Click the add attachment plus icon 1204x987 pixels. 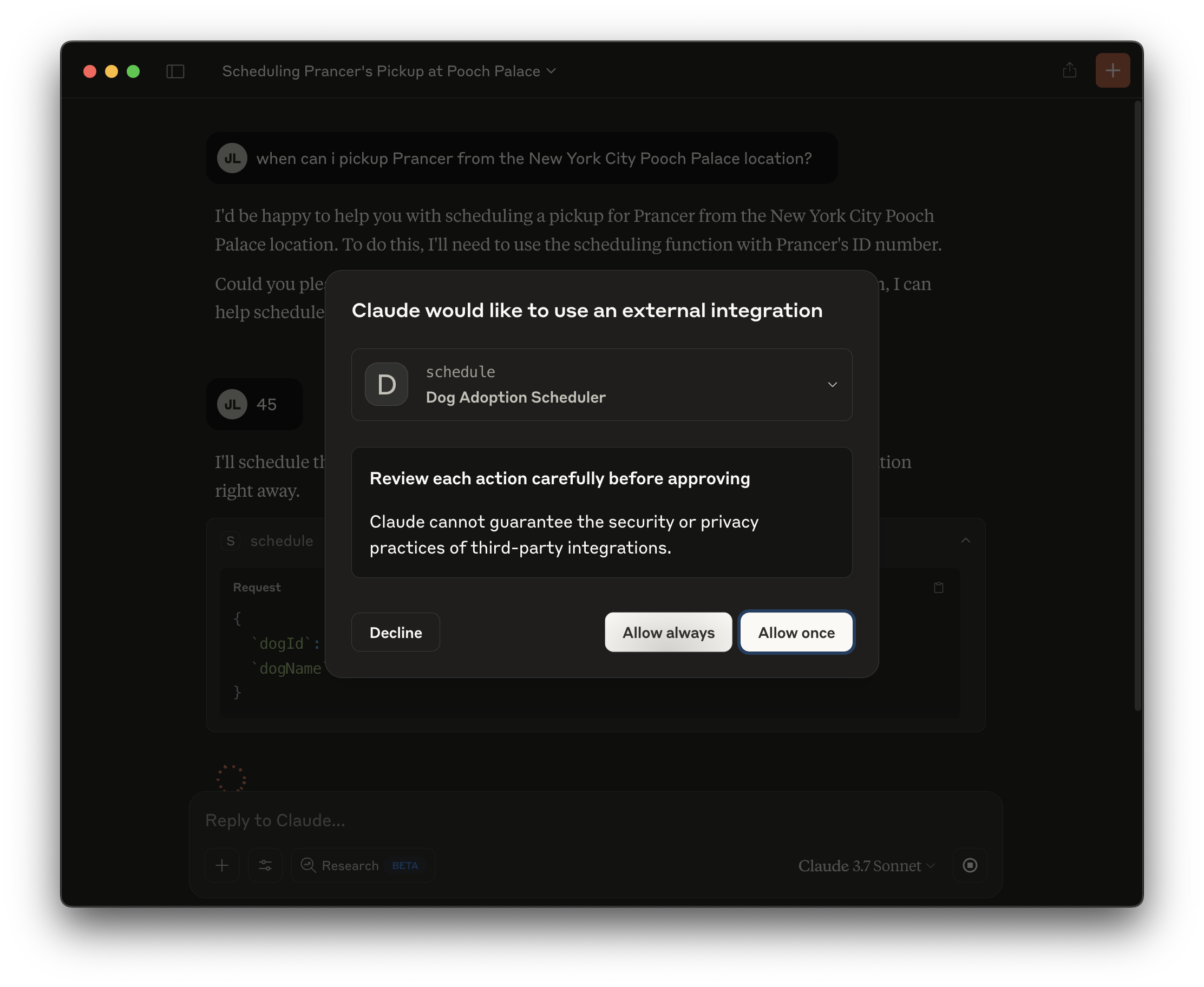(222, 865)
